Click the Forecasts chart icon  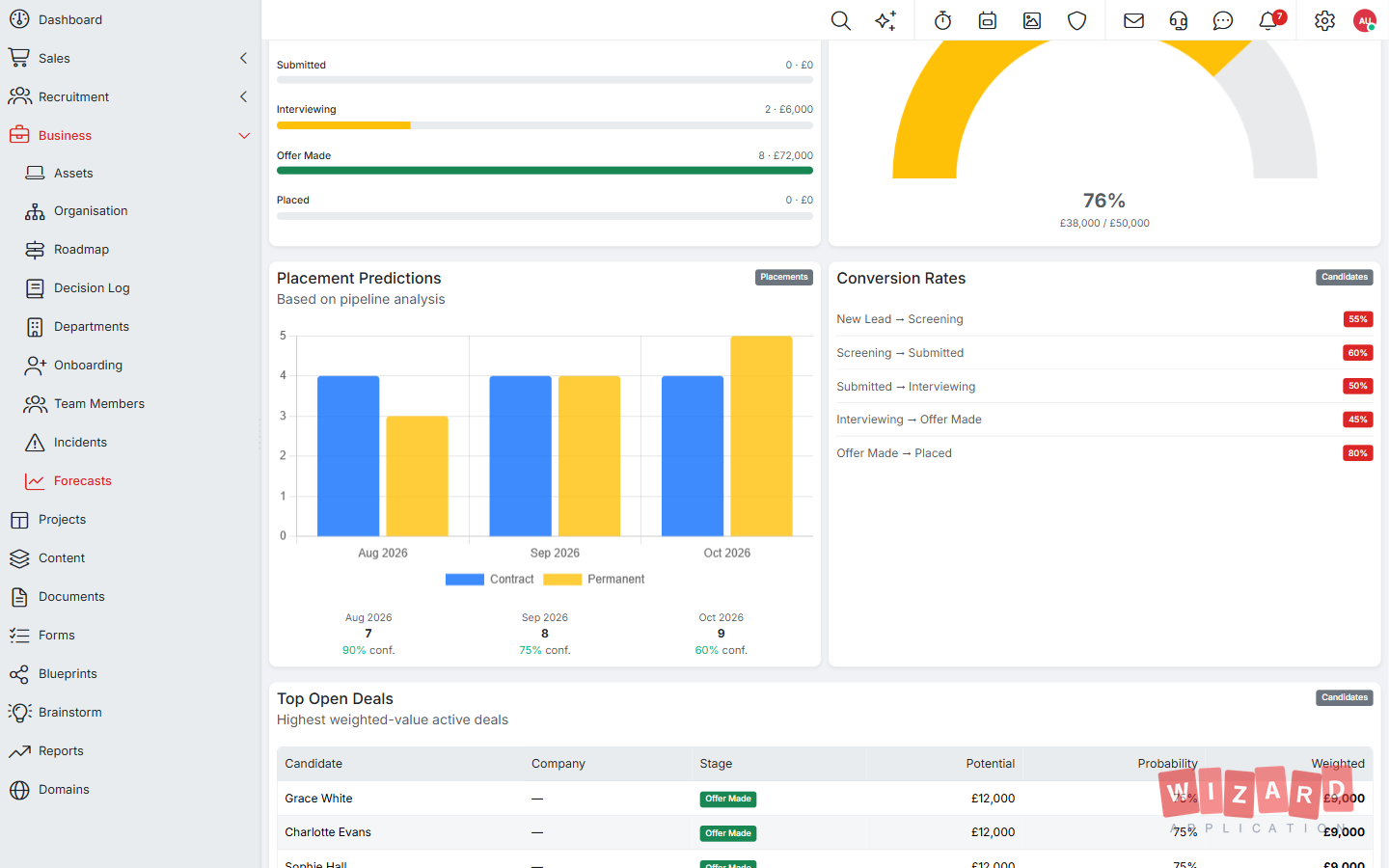tap(35, 481)
